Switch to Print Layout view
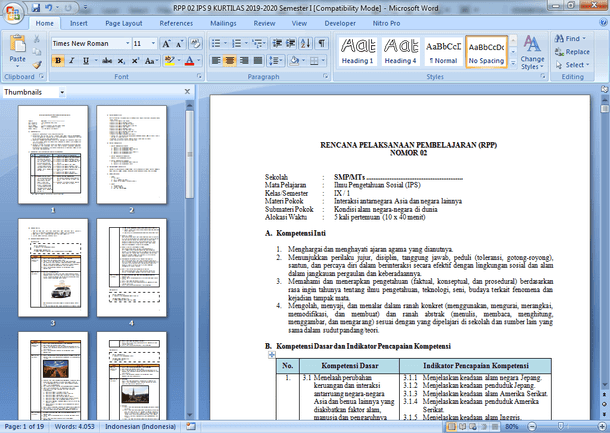Viewport: 610px width, 433px height. pyautogui.click(x=451, y=427)
